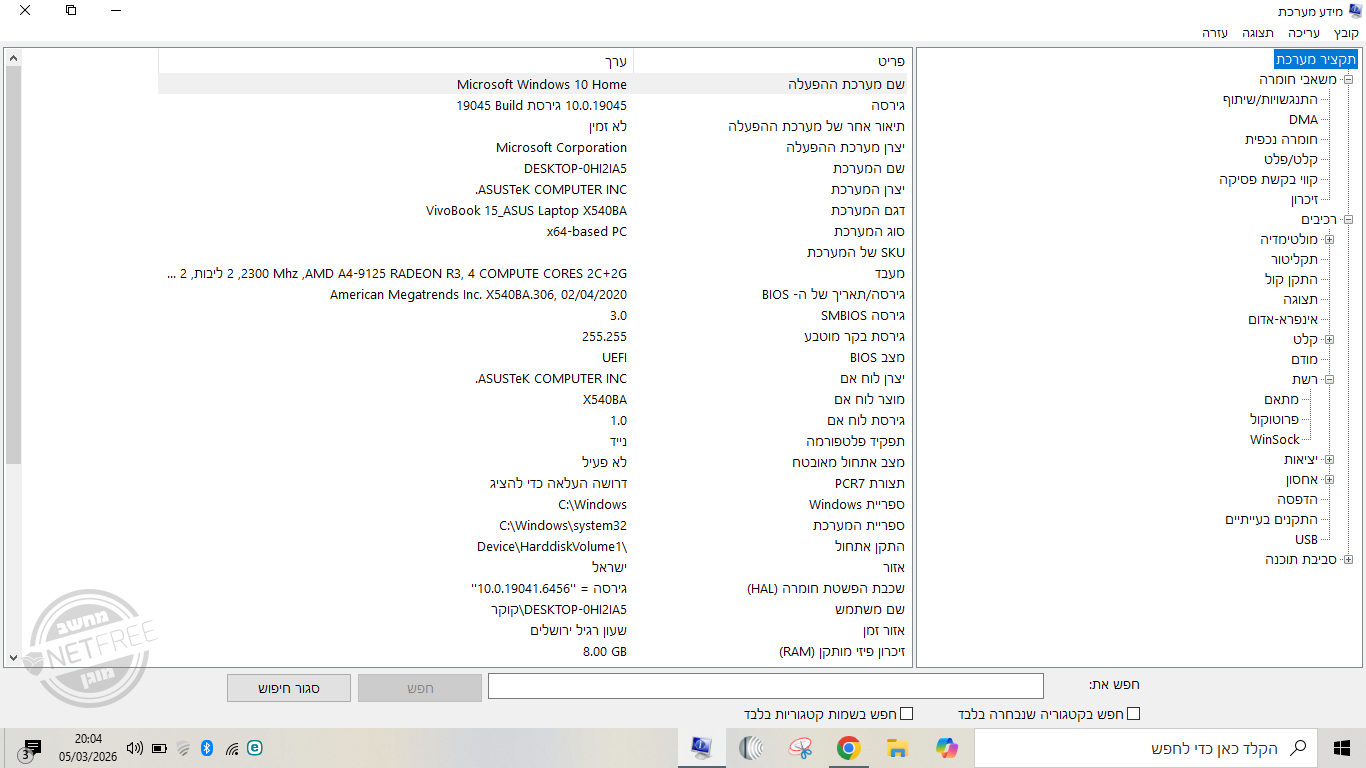1366x768 pixels.
Task: Enable 'חפש בשמות קטגוריות בלבד' checkbox
Action: (x=907, y=714)
